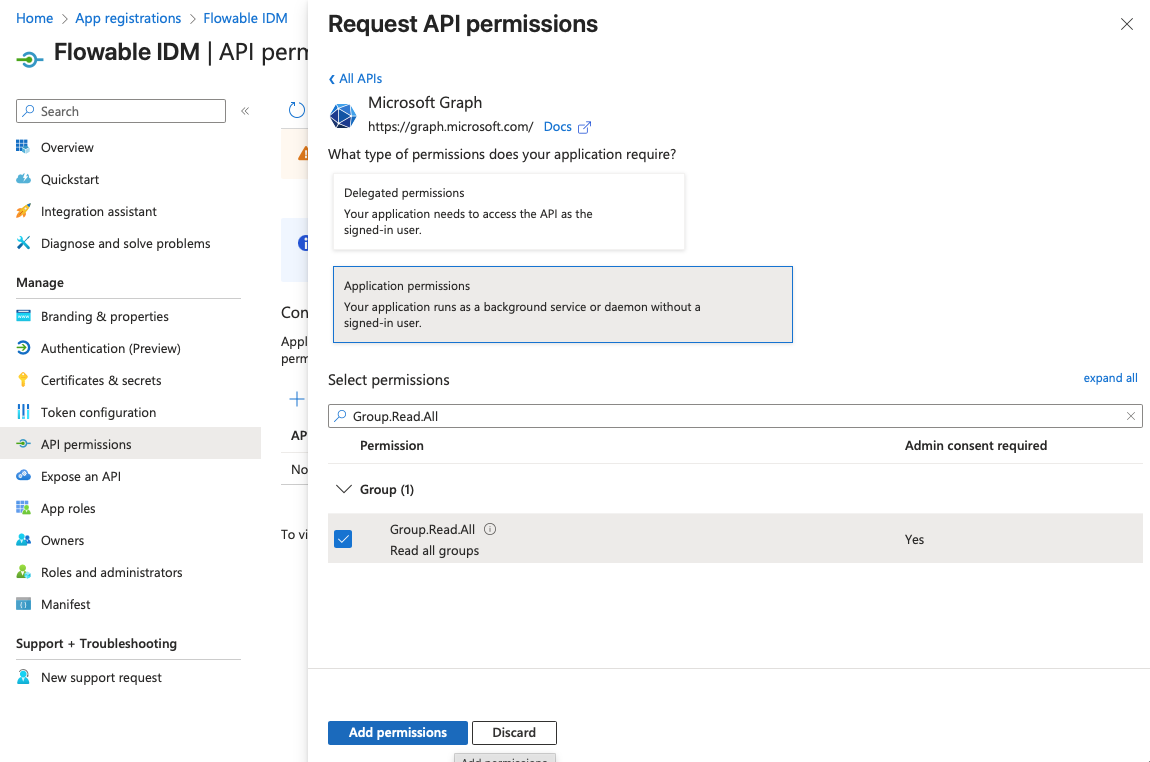
Task: Click the Overview icon in sidebar
Action: 23,147
